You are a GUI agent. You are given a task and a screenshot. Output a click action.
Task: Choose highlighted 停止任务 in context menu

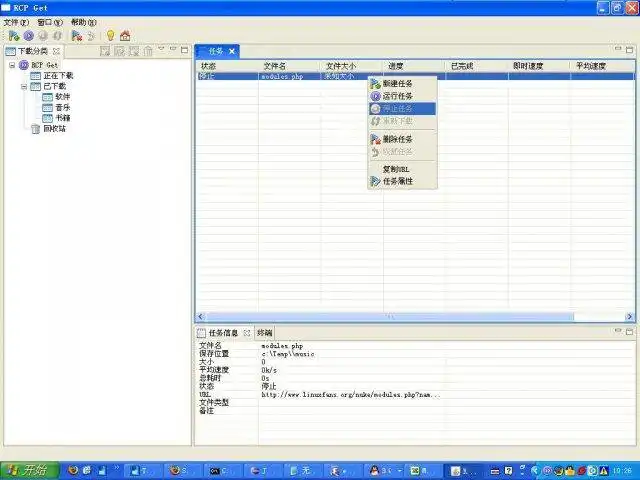(403, 109)
